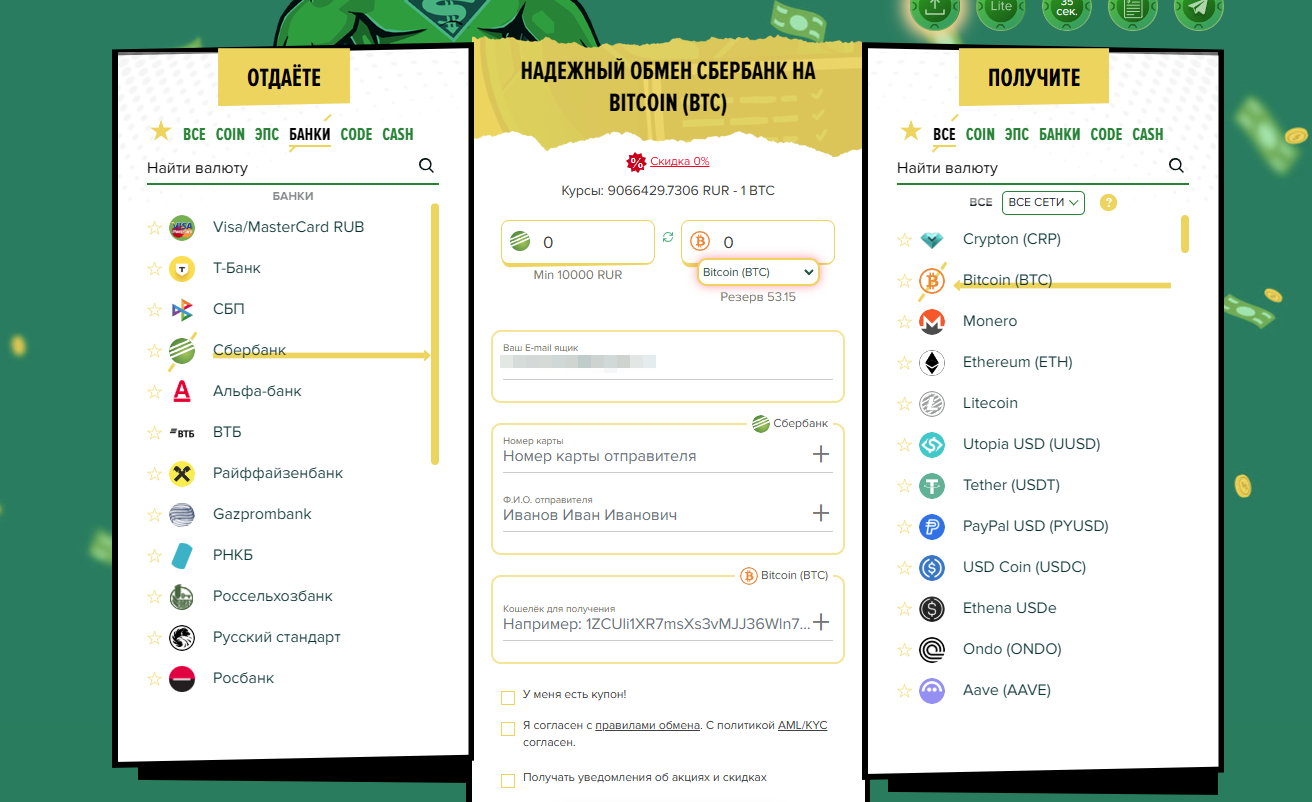Open the Telegram channel icon
1312x802 pixels.
(1198, 8)
